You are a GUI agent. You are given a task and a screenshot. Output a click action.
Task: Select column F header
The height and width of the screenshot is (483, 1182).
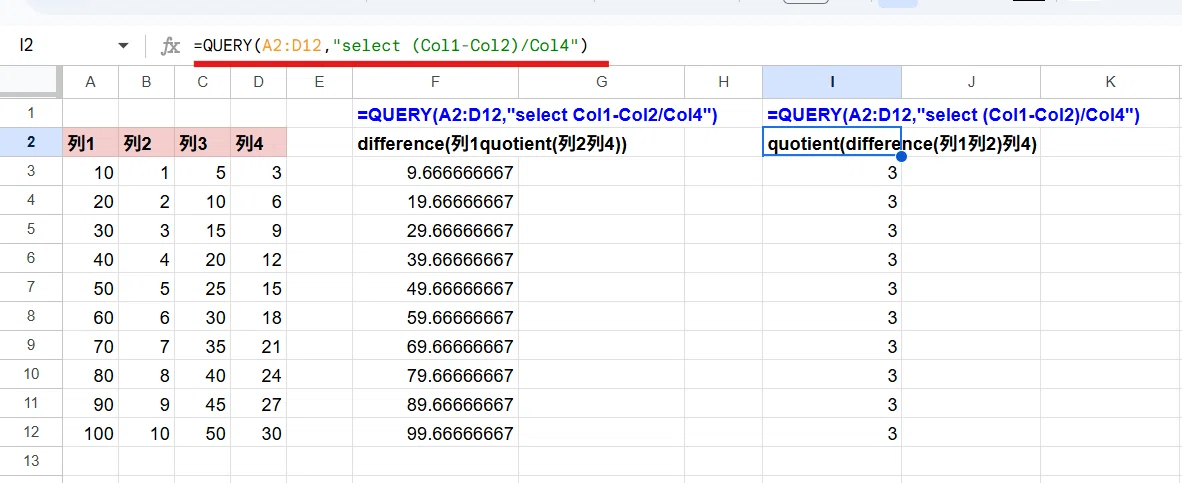(x=435, y=82)
